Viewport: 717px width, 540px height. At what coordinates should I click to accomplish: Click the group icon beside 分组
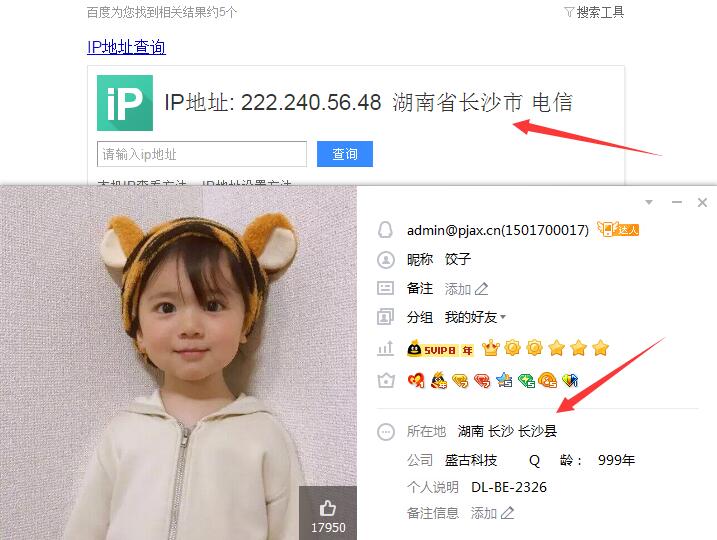point(385,316)
